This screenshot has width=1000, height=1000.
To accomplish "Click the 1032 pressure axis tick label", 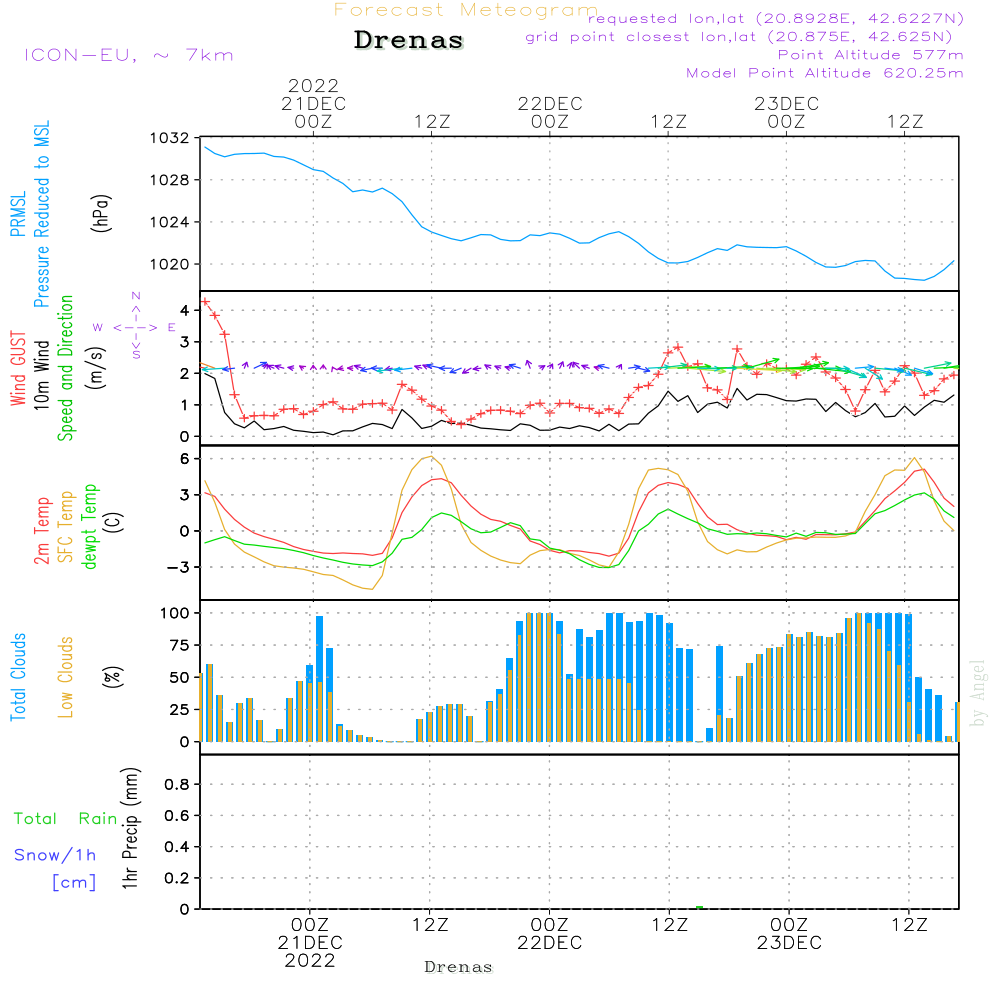I will pos(169,138).
